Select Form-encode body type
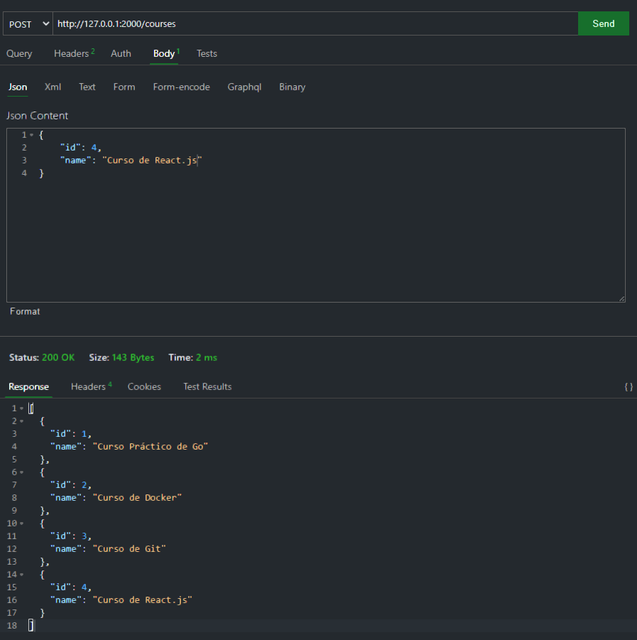The image size is (637, 640). tap(181, 87)
